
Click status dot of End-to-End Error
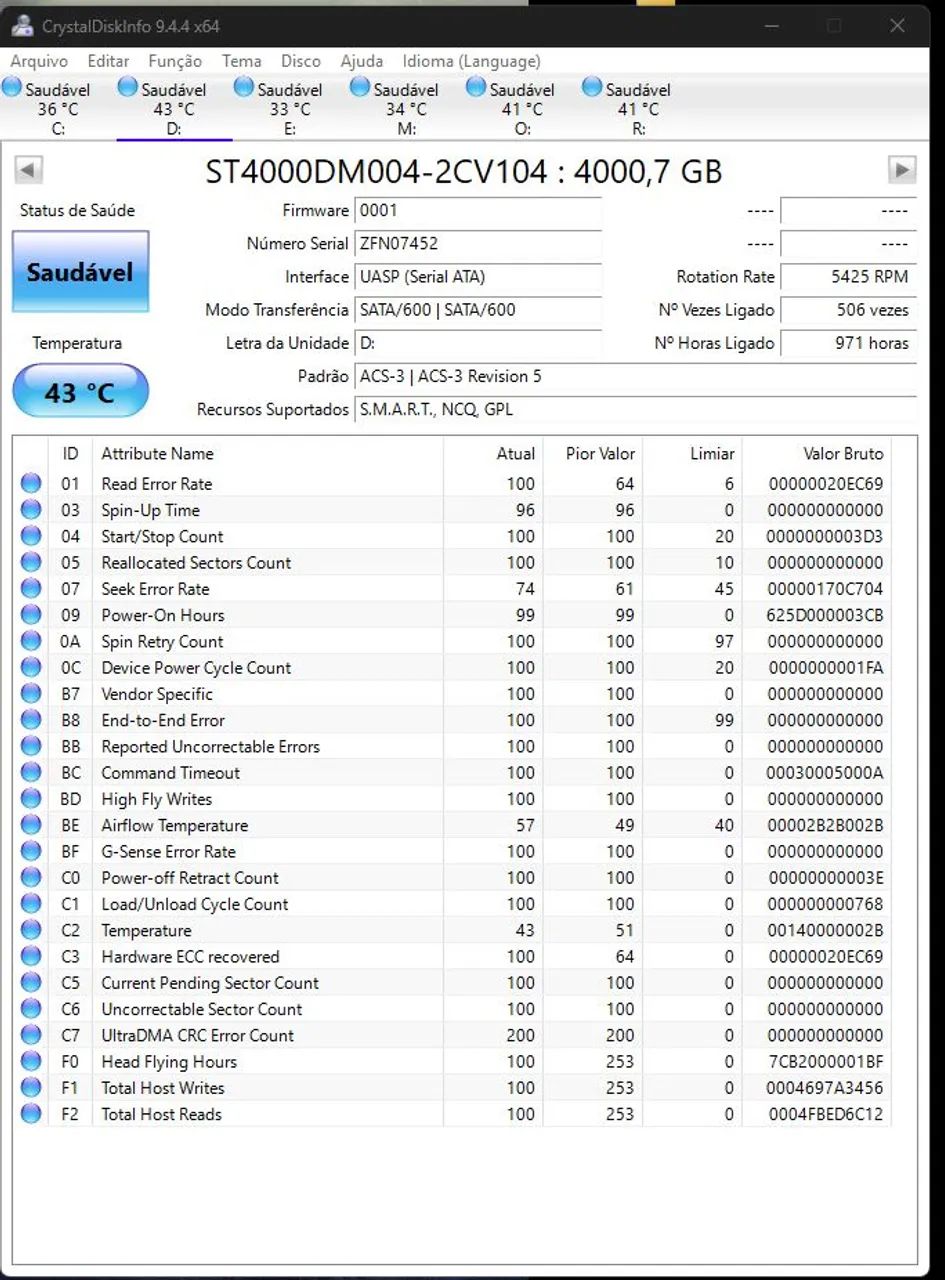[x=31, y=720]
